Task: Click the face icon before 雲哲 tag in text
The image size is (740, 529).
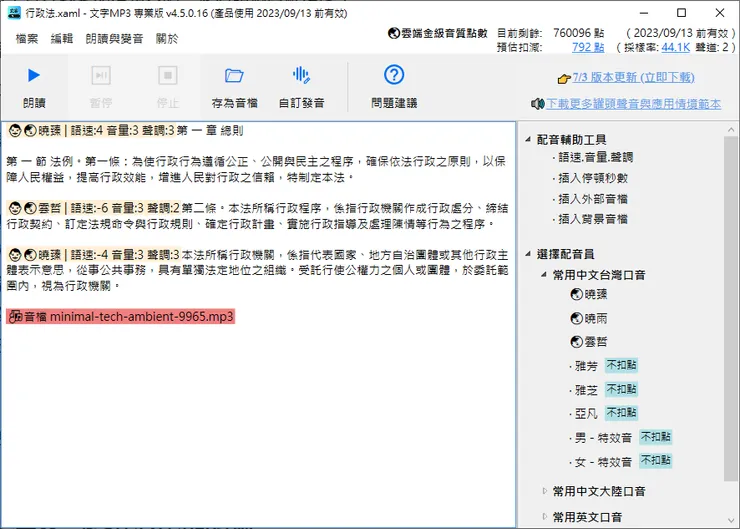Action: [15, 208]
